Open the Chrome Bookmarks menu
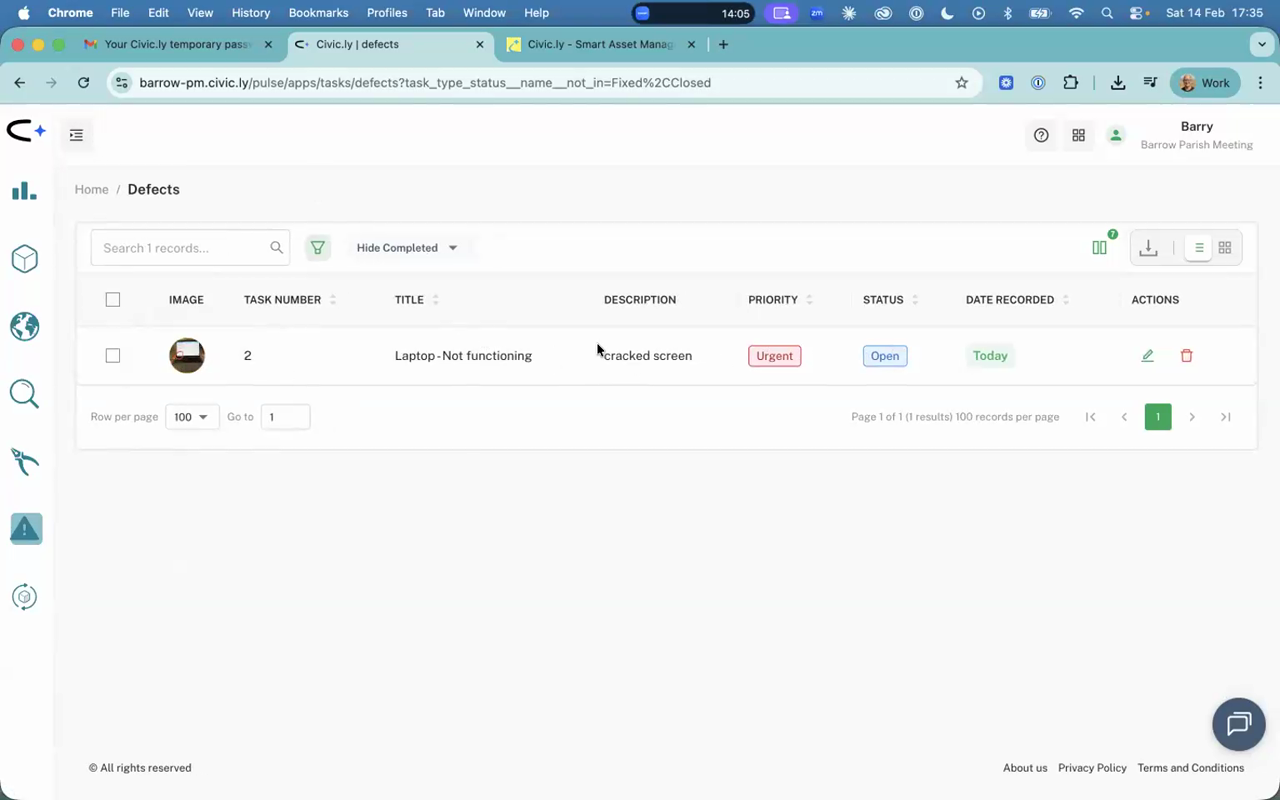The height and width of the screenshot is (800, 1280). (x=318, y=12)
